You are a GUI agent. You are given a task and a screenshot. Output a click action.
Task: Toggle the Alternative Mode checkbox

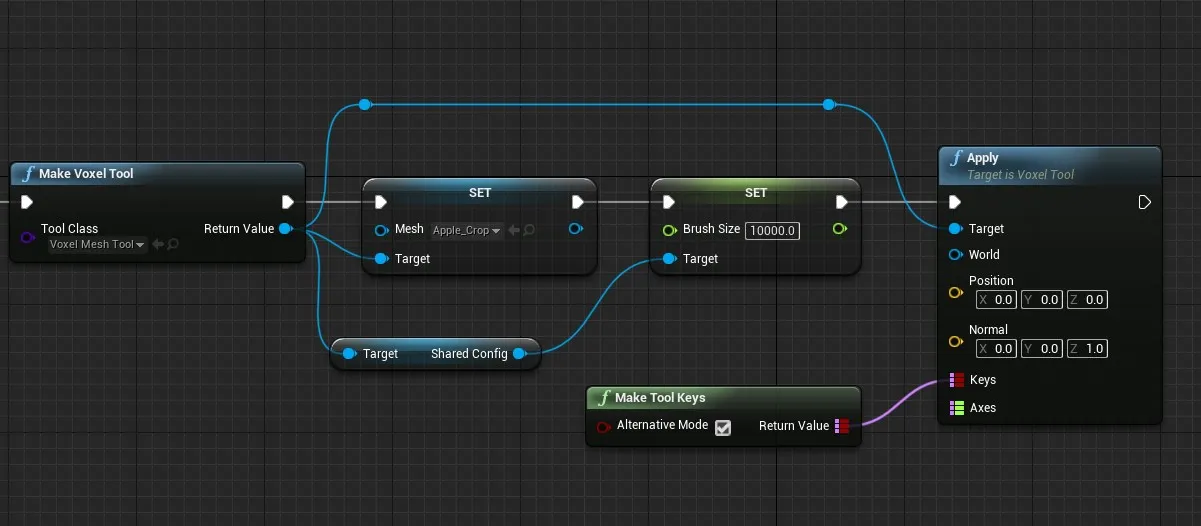(723, 427)
